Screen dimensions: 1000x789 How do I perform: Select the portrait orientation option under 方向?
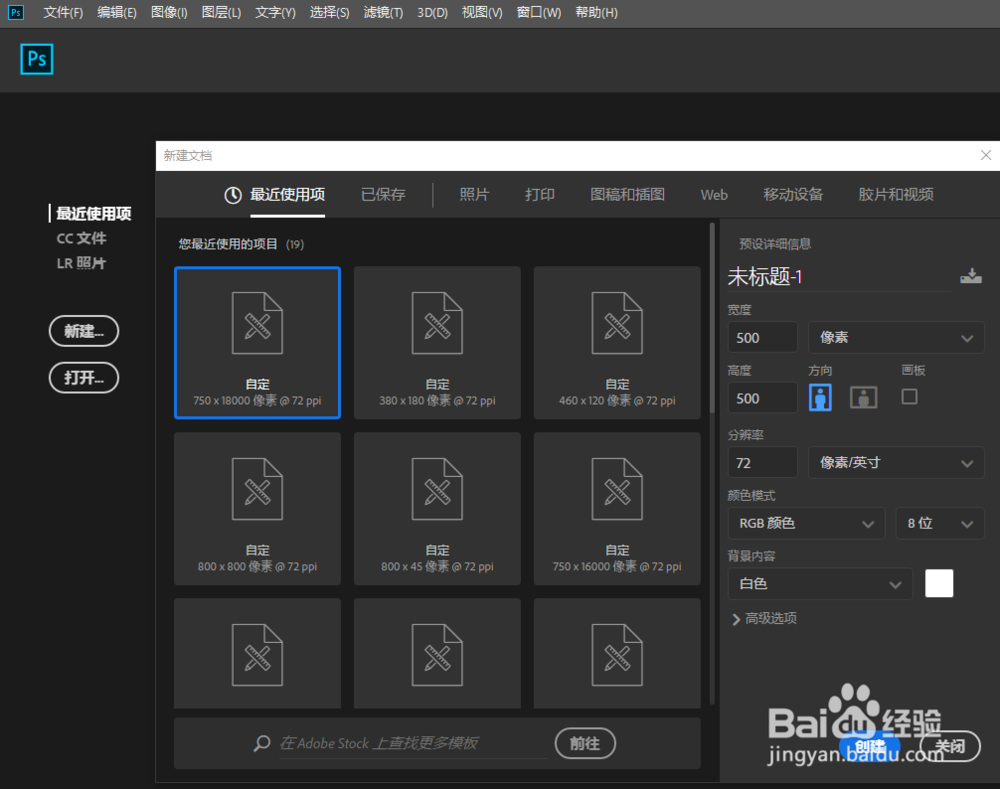point(820,397)
